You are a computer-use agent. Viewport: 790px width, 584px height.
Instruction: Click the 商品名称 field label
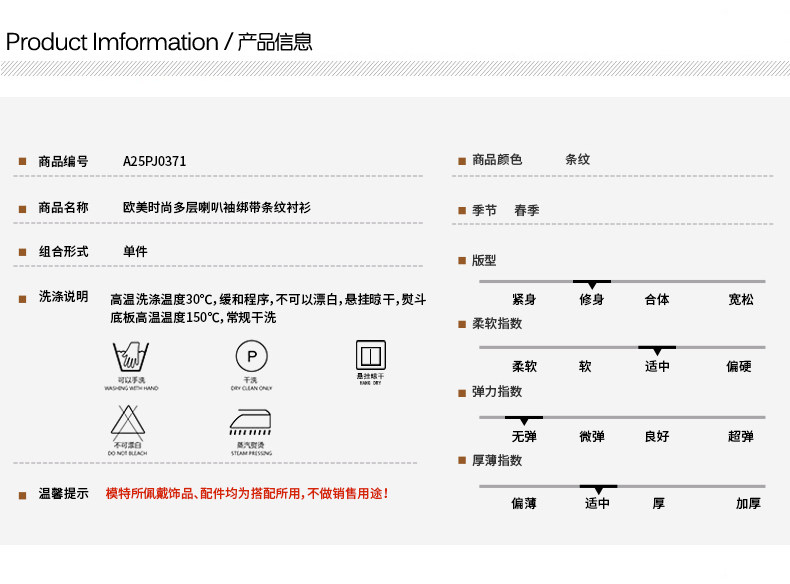click(x=63, y=208)
